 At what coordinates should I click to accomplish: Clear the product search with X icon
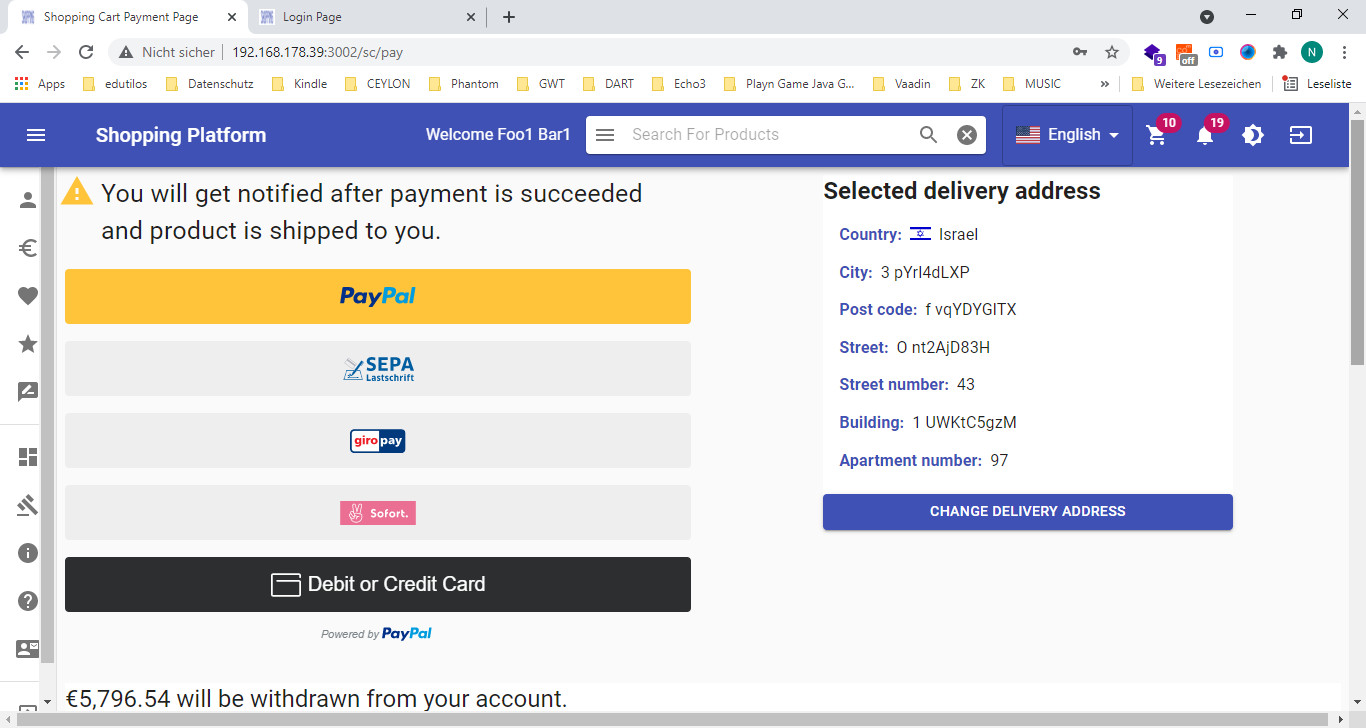967,135
